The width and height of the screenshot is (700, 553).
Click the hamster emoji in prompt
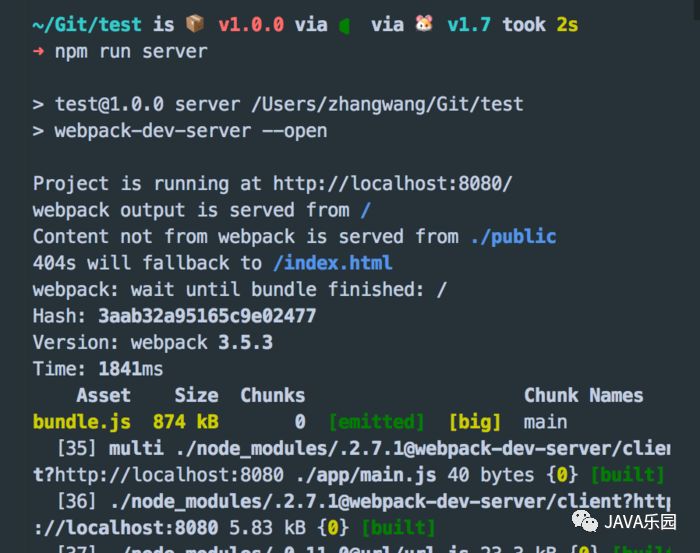(x=424, y=23)
